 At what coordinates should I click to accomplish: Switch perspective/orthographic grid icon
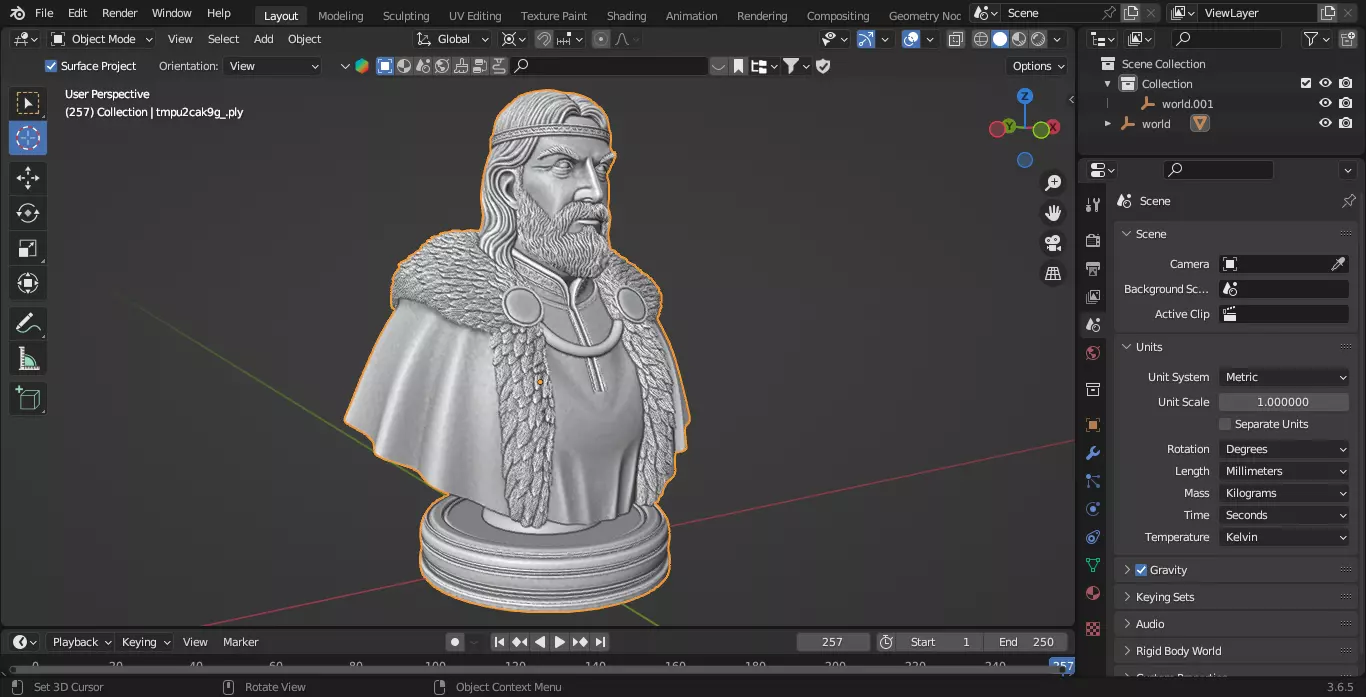coord(1053,273)
